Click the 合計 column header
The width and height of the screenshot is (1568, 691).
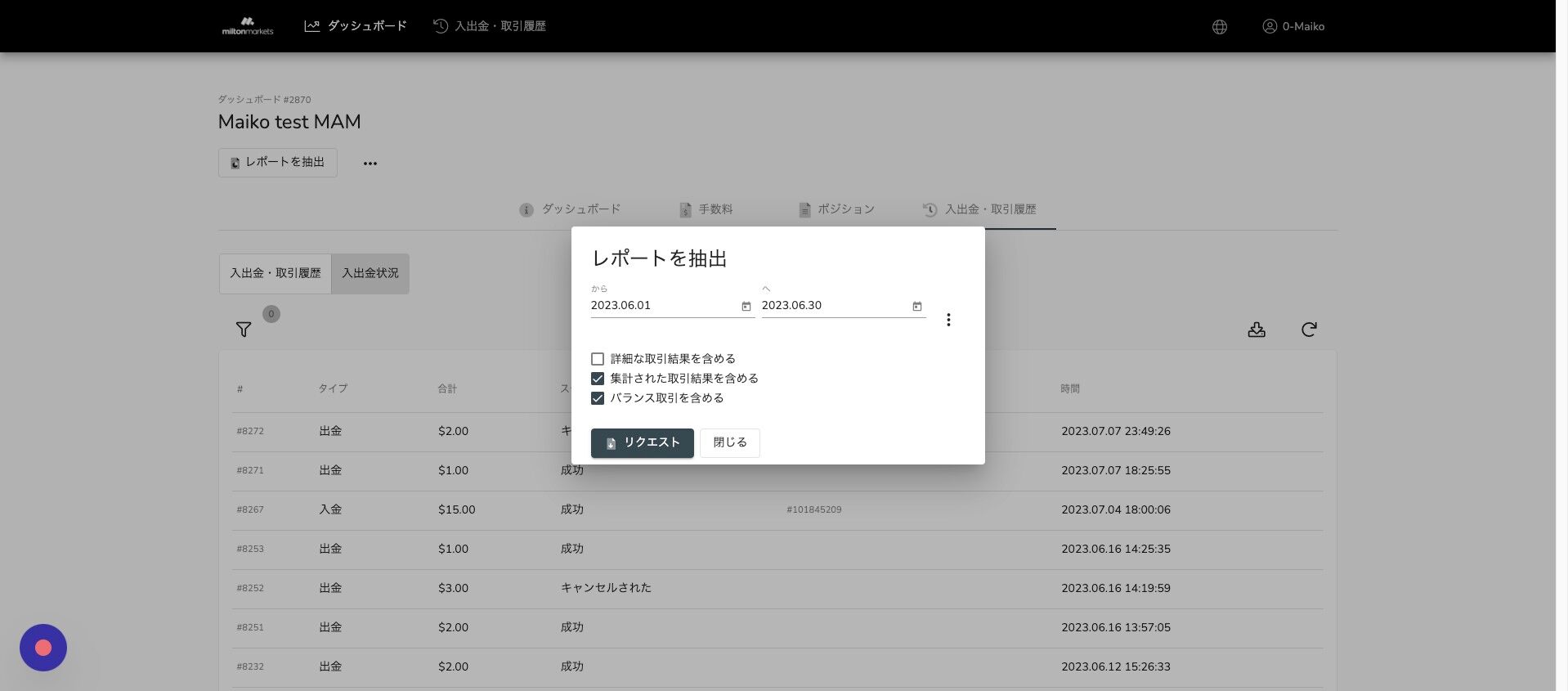447,389
